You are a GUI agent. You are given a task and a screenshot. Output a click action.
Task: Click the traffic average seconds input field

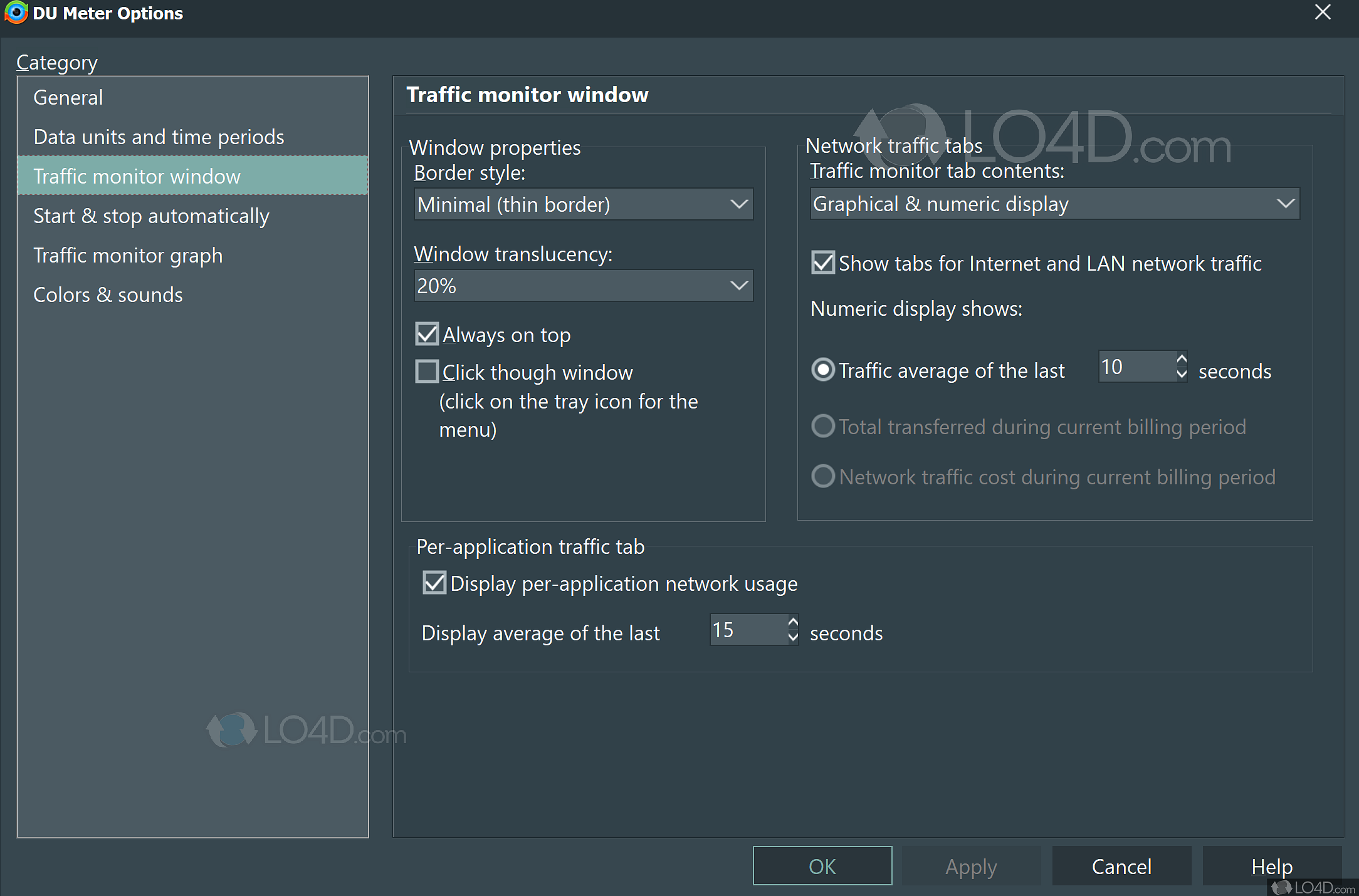(1136, 367)
